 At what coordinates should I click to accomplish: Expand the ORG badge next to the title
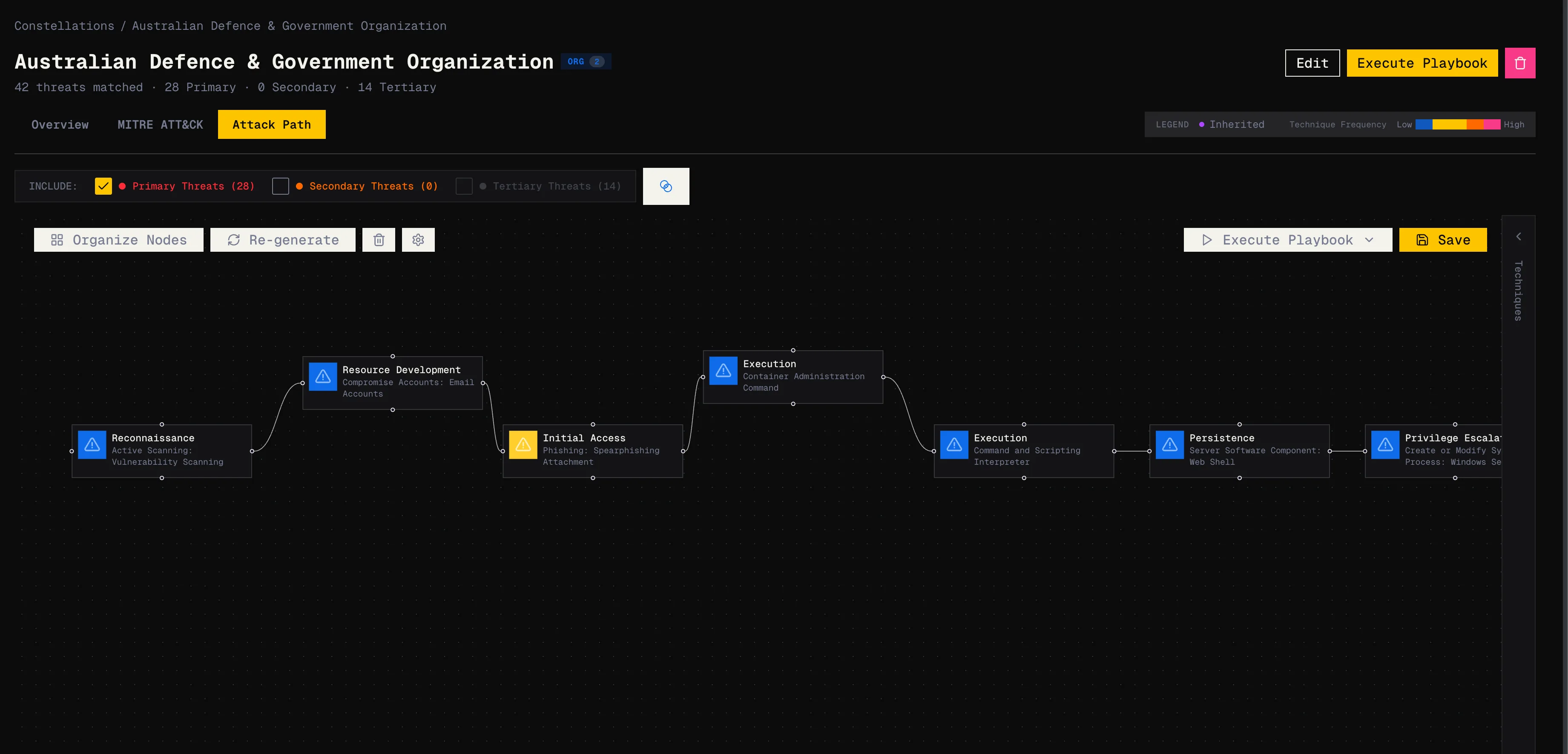(x=586, y=61)
